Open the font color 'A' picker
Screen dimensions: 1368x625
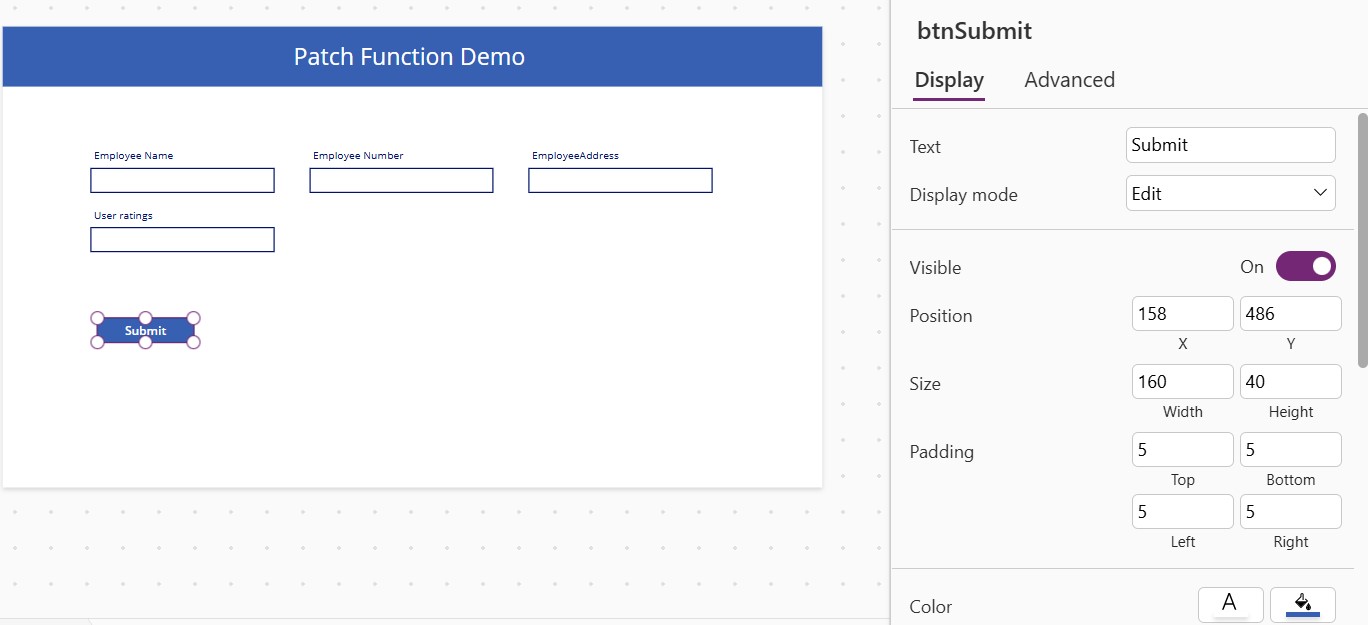point(1230,604)
